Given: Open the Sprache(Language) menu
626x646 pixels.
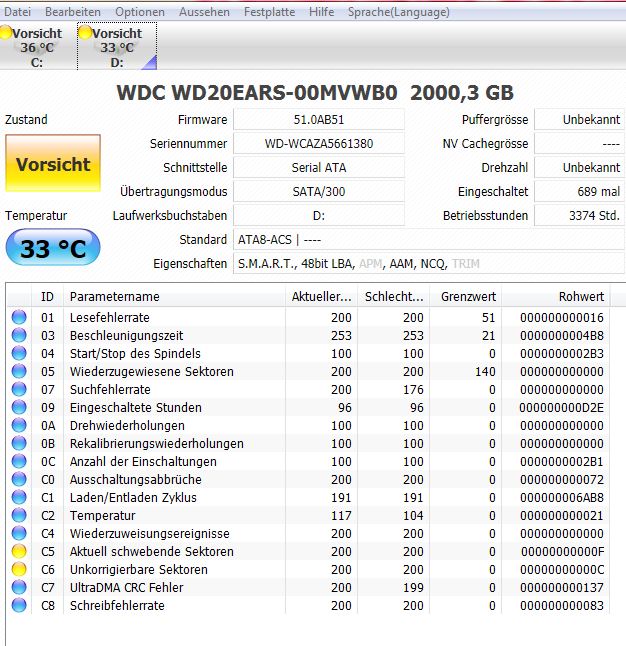Looking at the screenshot, I should pos(399,12).
